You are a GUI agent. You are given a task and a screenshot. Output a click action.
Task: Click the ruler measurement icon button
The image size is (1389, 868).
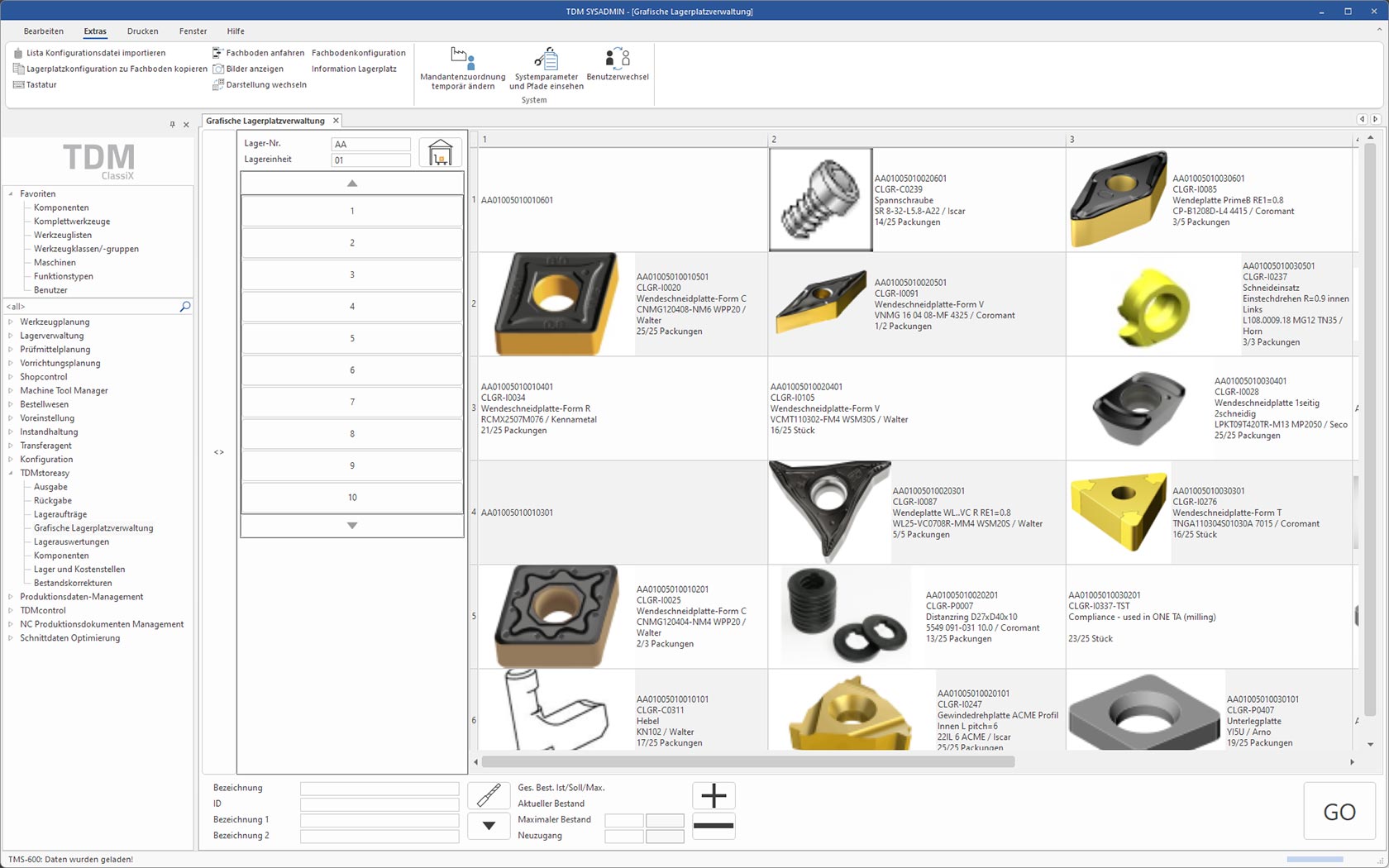tap(489, 795)
